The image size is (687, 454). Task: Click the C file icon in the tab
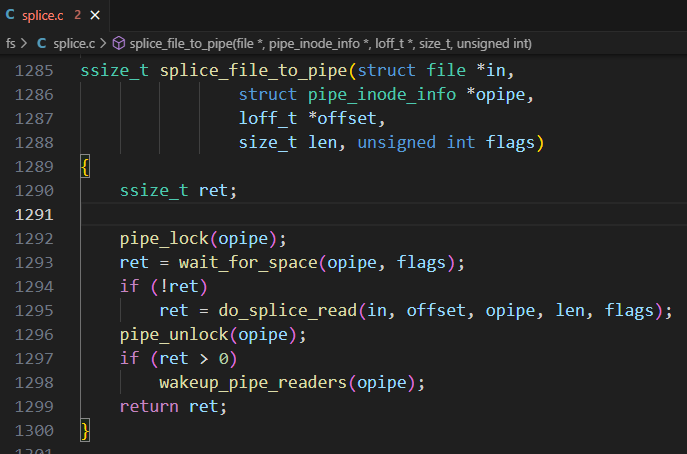click(10, 15)
